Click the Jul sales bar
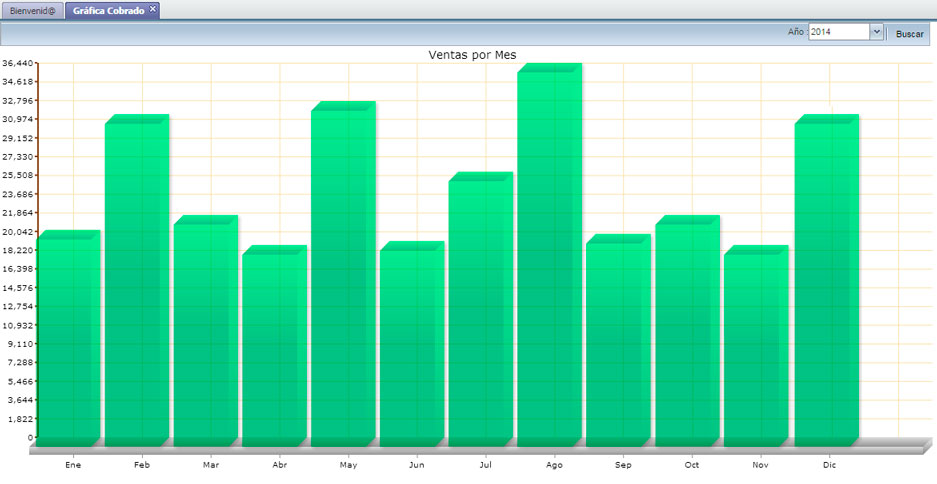Image resolution: width=937 pixels, height=484 pixels. pyautogui.click(x=479, y=311)
